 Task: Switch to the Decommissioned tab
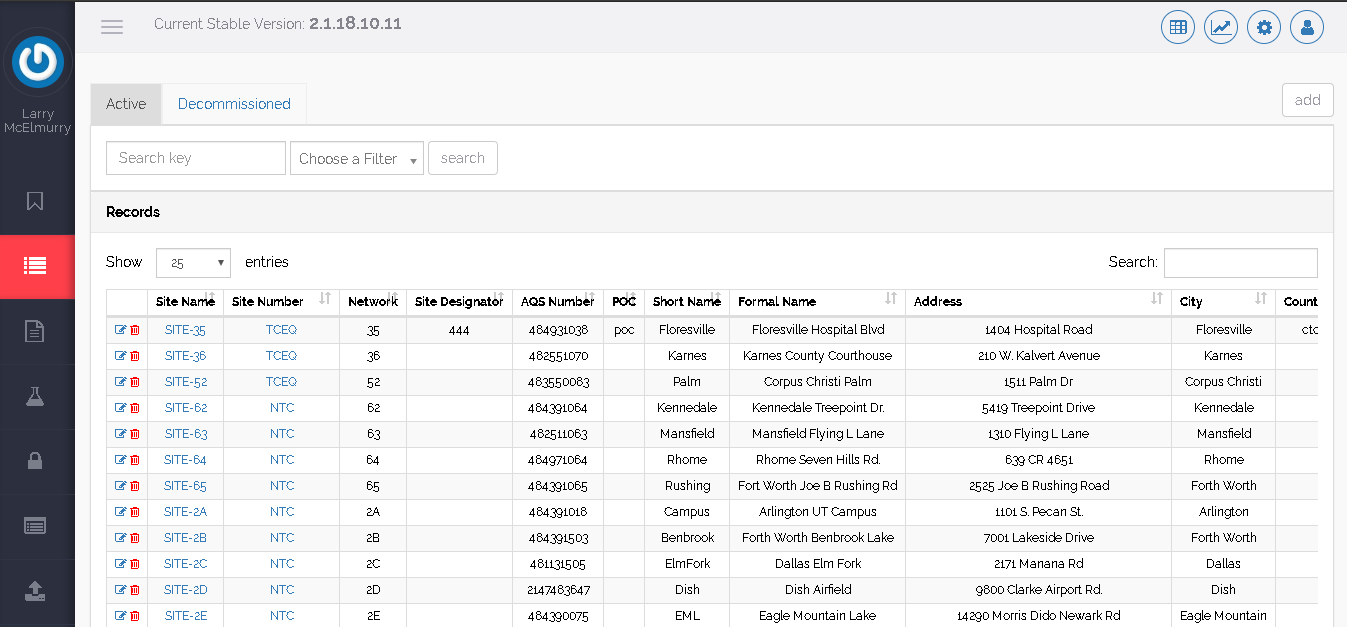pyautogui.click(x=234, y=104)
